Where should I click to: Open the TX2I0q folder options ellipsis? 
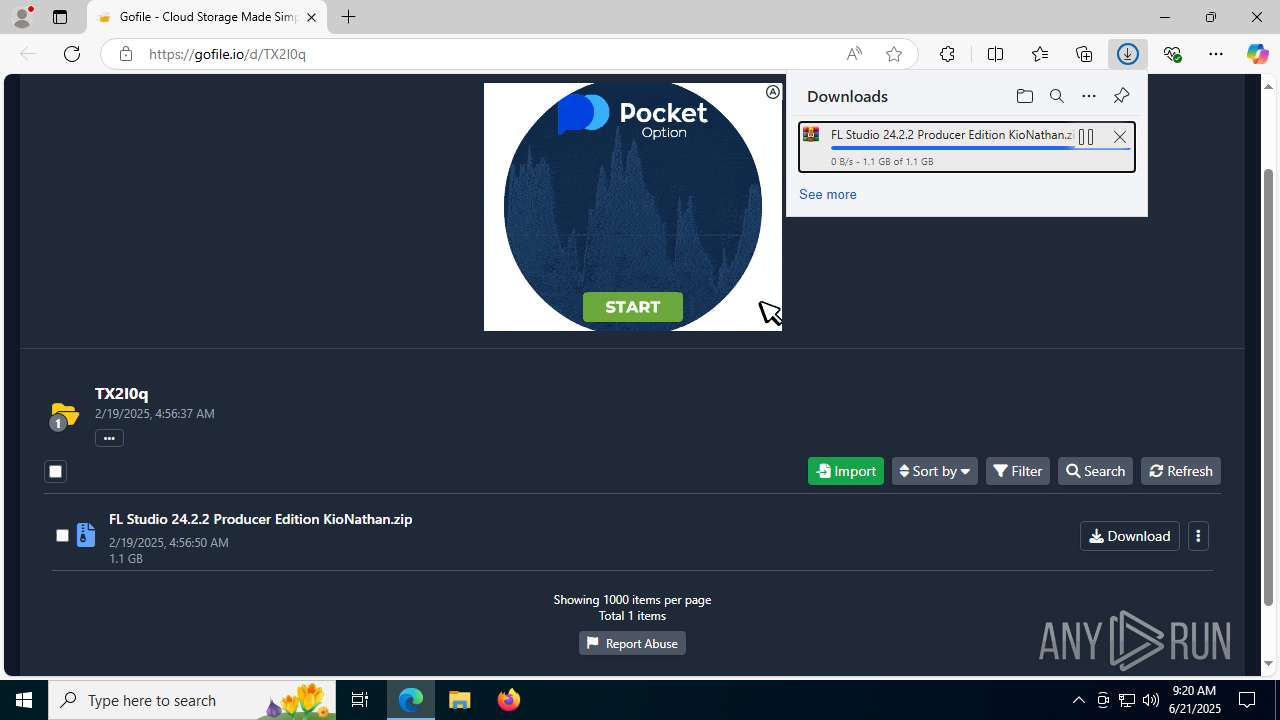click(109, 438)
